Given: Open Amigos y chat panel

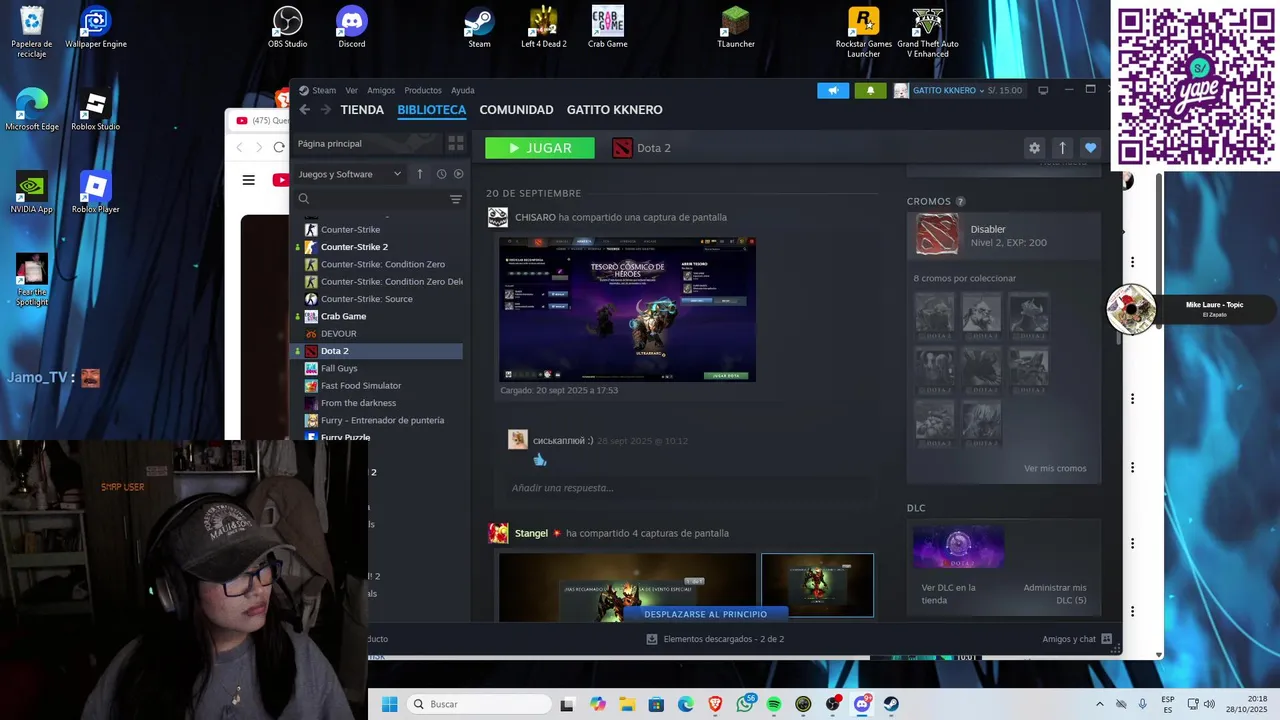Looking at the screenshot, I should [1078, 639].
